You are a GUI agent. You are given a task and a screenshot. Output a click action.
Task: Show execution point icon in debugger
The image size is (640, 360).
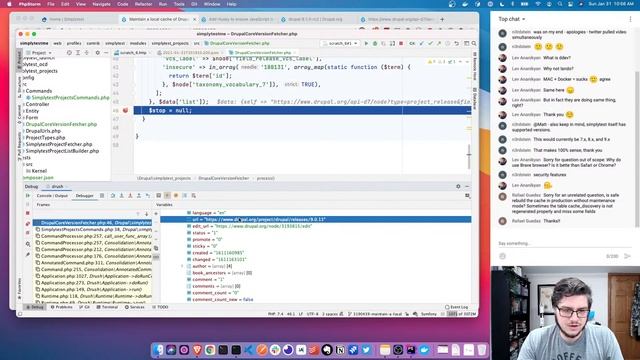tap(102, 196)
